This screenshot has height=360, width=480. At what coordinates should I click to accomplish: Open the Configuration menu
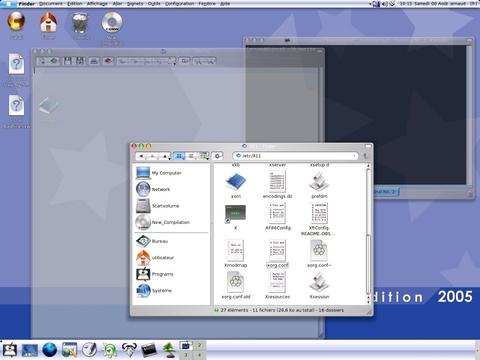[x=179, y=4]
